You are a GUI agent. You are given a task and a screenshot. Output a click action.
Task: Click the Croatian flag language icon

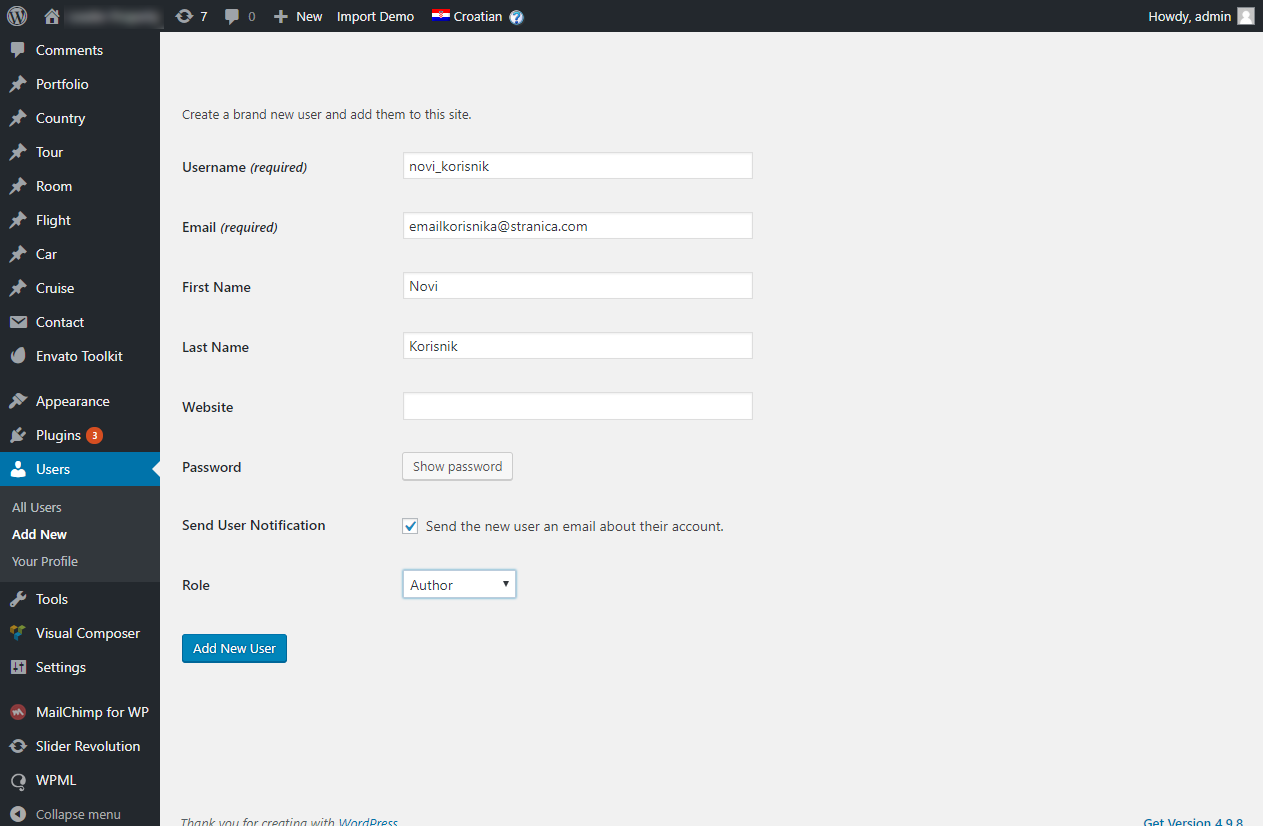pyautogui.click(x=440, y=16)
